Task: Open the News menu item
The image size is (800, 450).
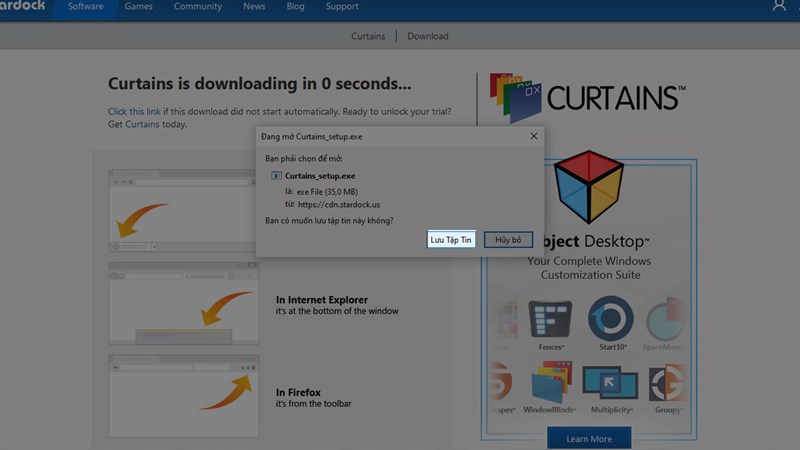Action: pyautogui.click(x=254, y=6)
